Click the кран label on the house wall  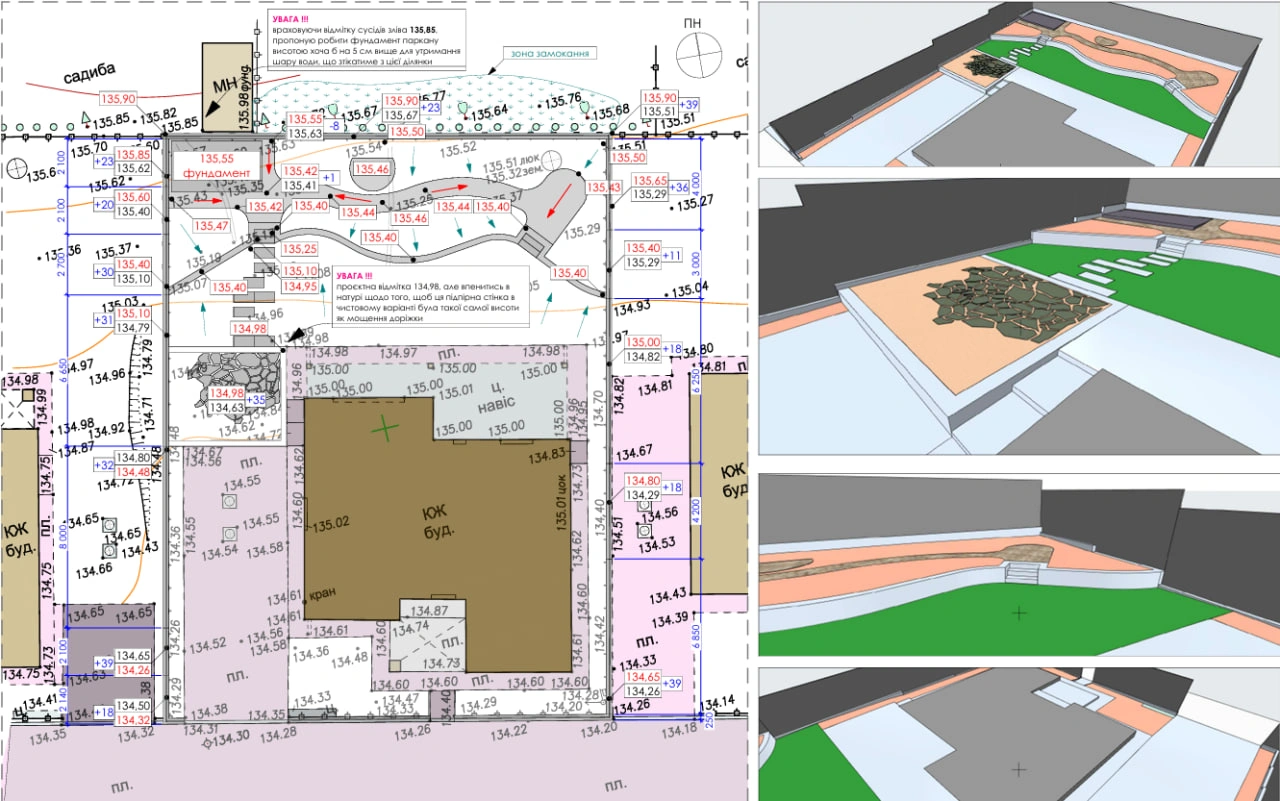[x=324, y=593]
